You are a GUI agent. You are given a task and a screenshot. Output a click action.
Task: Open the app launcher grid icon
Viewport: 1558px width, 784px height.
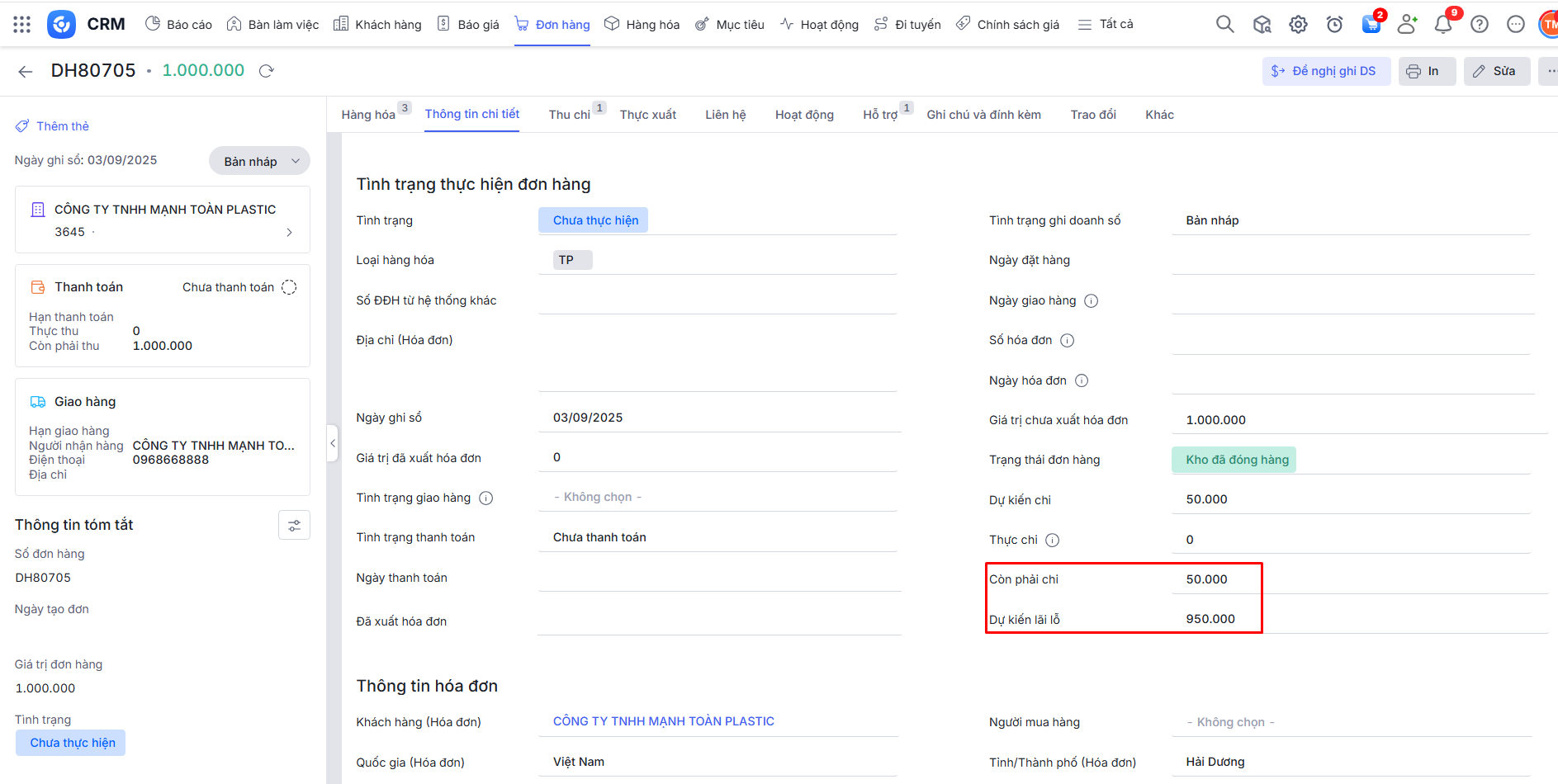[22, 25]
